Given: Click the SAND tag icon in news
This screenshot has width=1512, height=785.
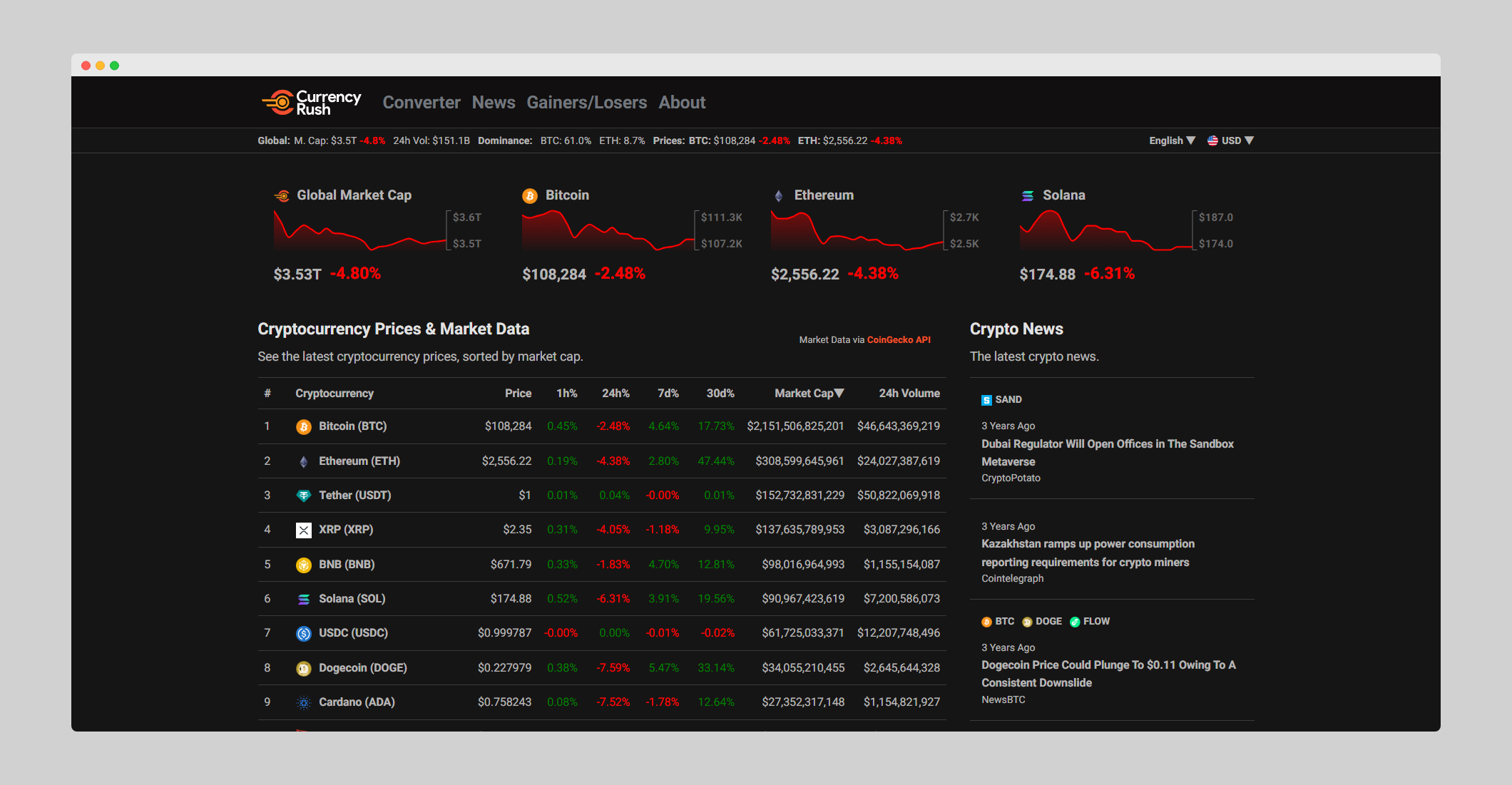Looking at the screenshot, I should pyautogui.click(x=986, y=400).
